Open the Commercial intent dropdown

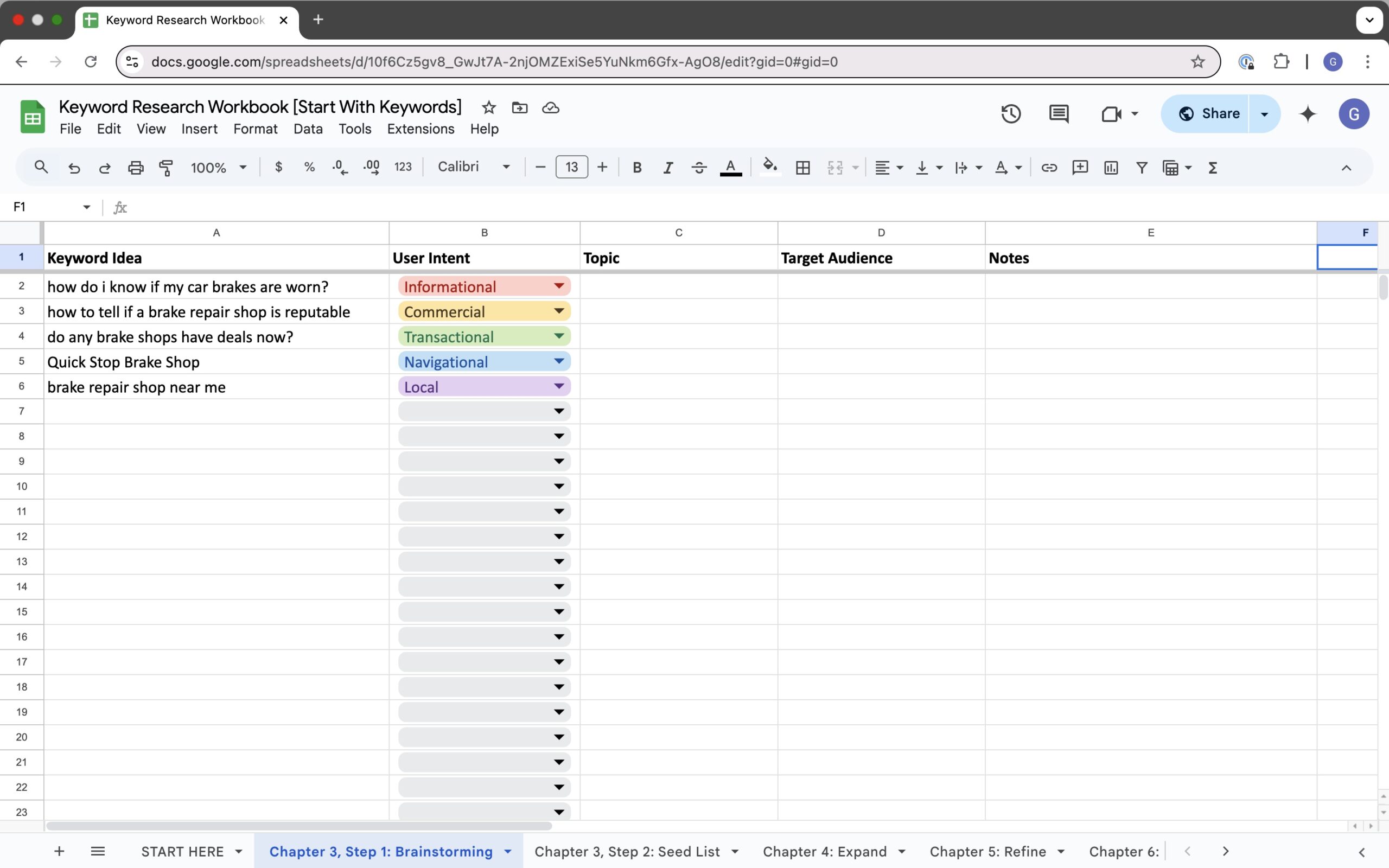558,311
